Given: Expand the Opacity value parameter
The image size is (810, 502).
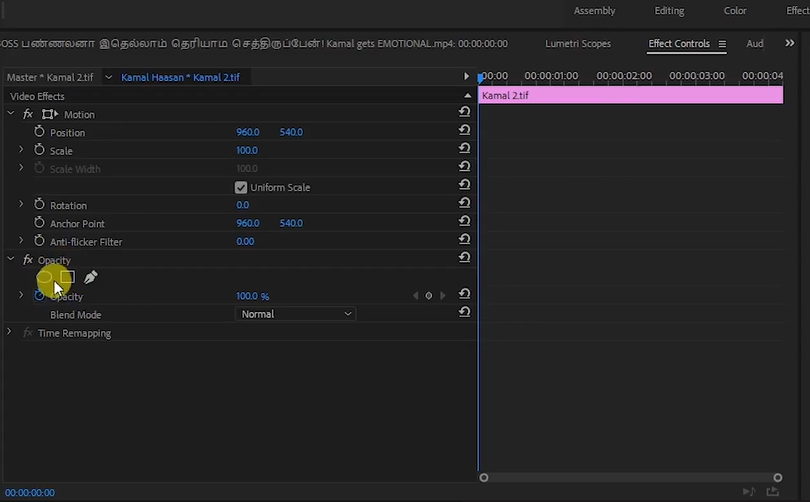Looking at the screenshot, I should tap(21, 295).
